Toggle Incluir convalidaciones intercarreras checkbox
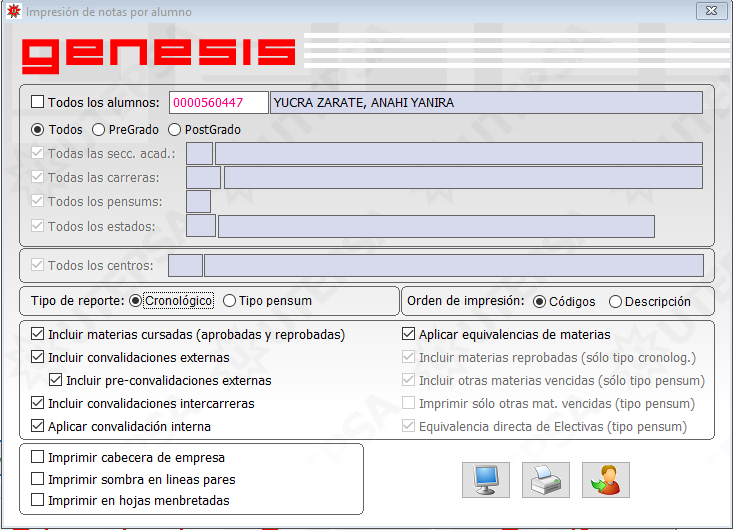 37,403
